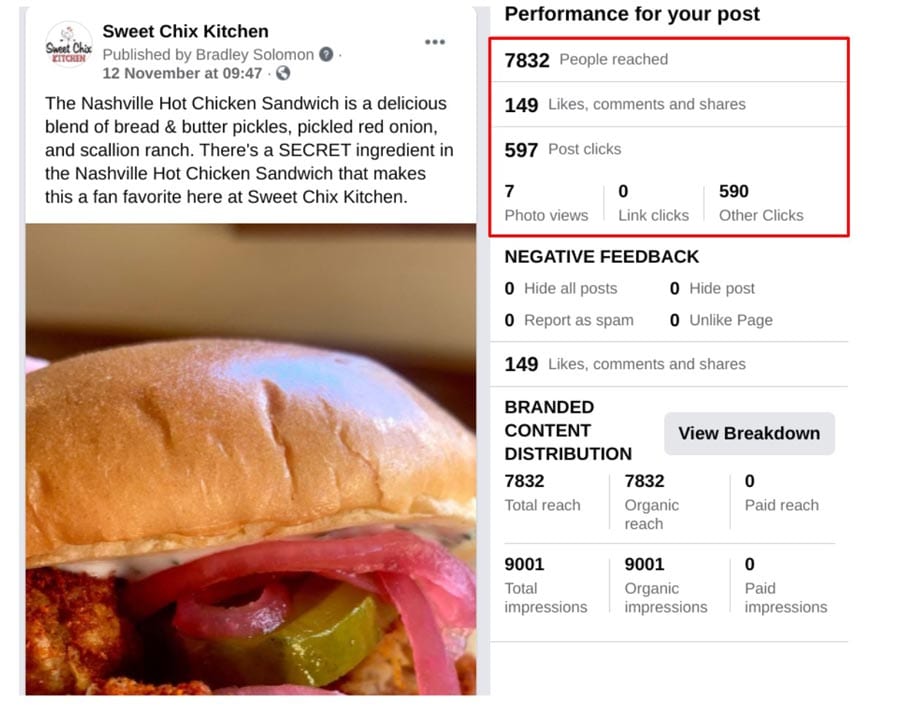The width and height of the screenshot is (900, 724).
Task: Click the 12 November at 09:47 timestamp
Action: point(182,73)
